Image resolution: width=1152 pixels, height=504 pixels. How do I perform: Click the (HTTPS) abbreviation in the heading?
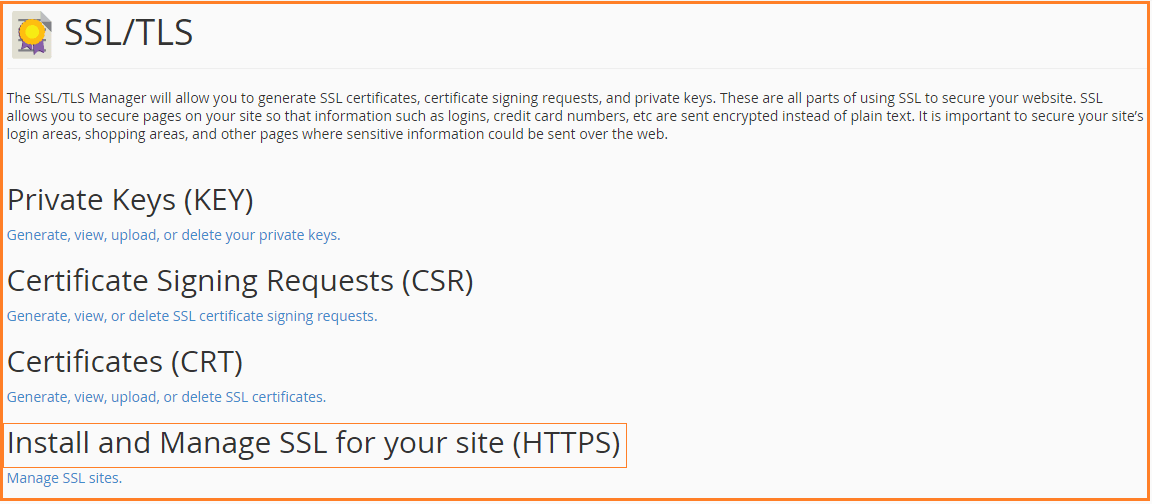pos(566,443)
